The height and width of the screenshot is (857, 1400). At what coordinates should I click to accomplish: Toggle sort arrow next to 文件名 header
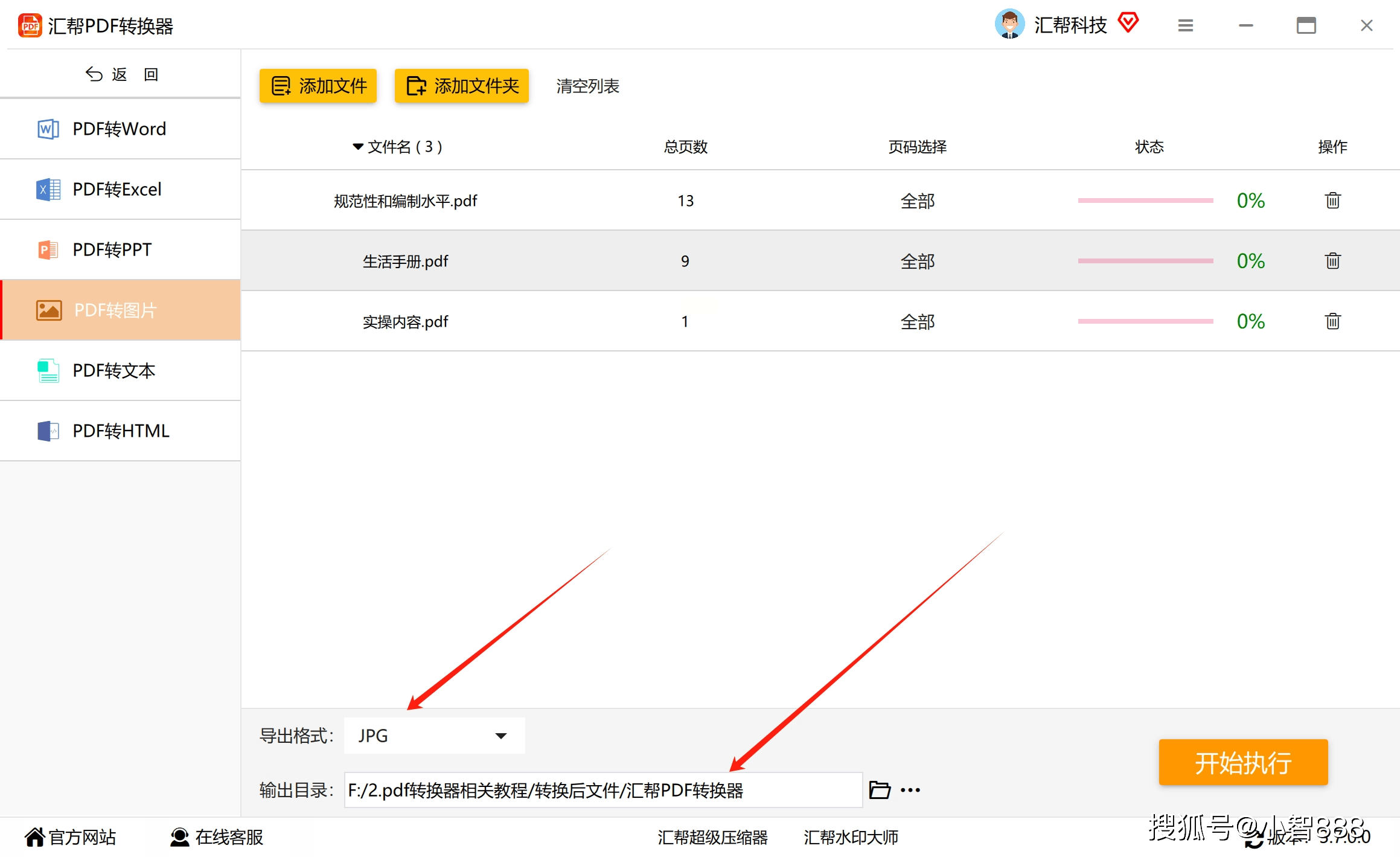click(x=358, y=146)
